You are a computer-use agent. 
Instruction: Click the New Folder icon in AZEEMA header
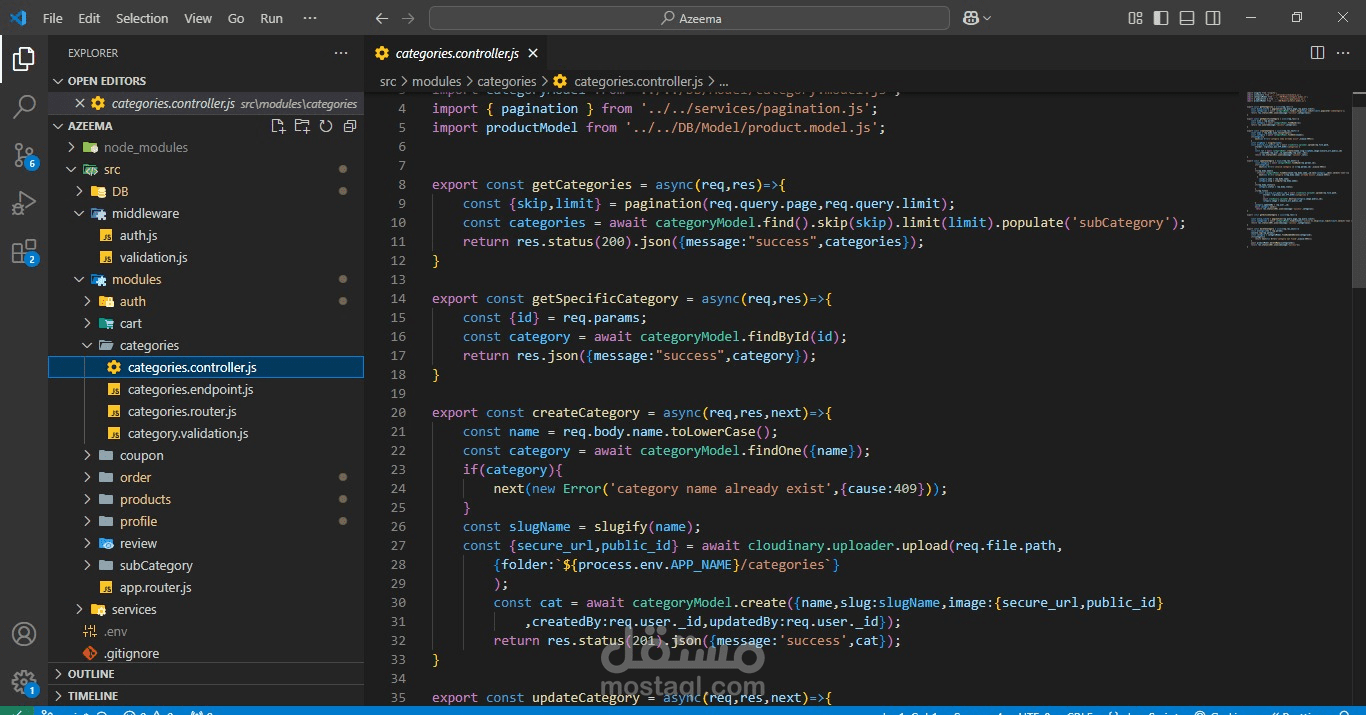[302, 126]
